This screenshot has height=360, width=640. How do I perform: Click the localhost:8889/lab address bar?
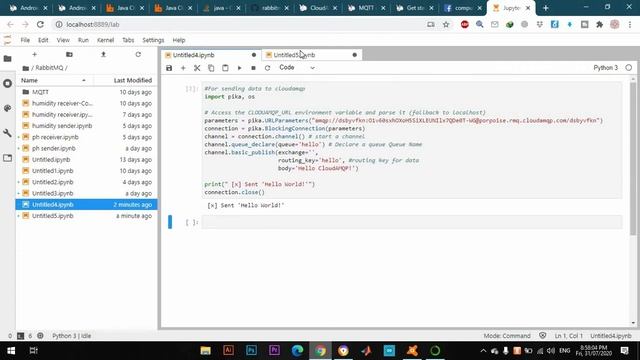tap(241, 24)
